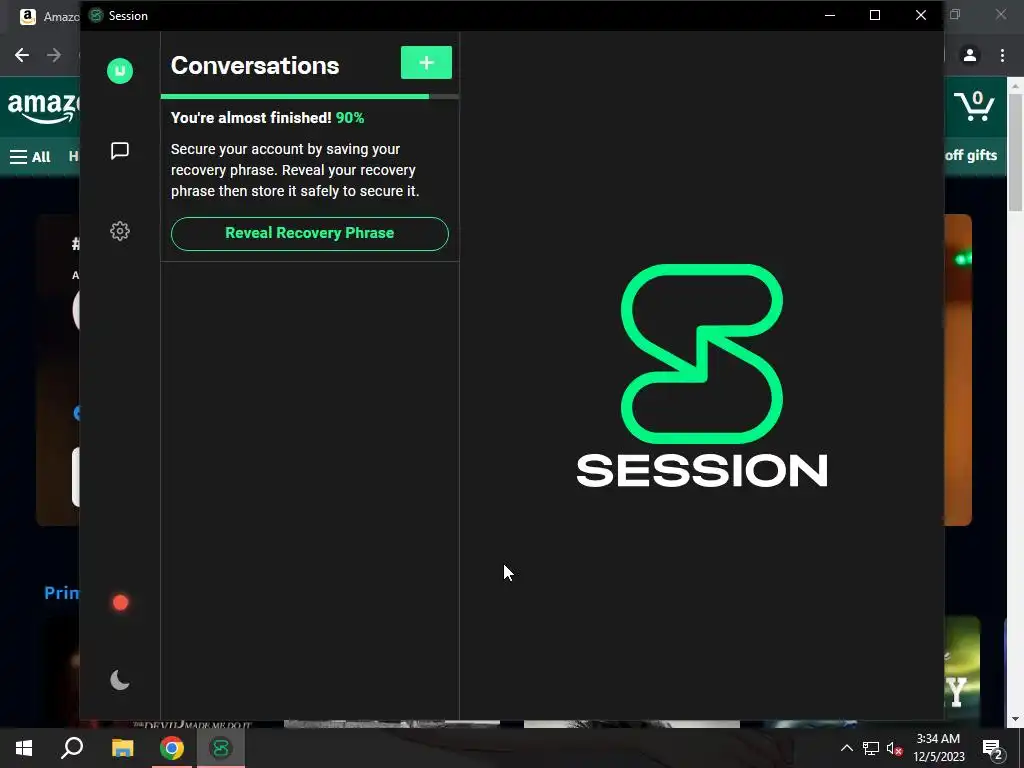Image resolution: width=1024 pixels, height=768 pixels.
Task: Close the Session window
Action: 921,15
